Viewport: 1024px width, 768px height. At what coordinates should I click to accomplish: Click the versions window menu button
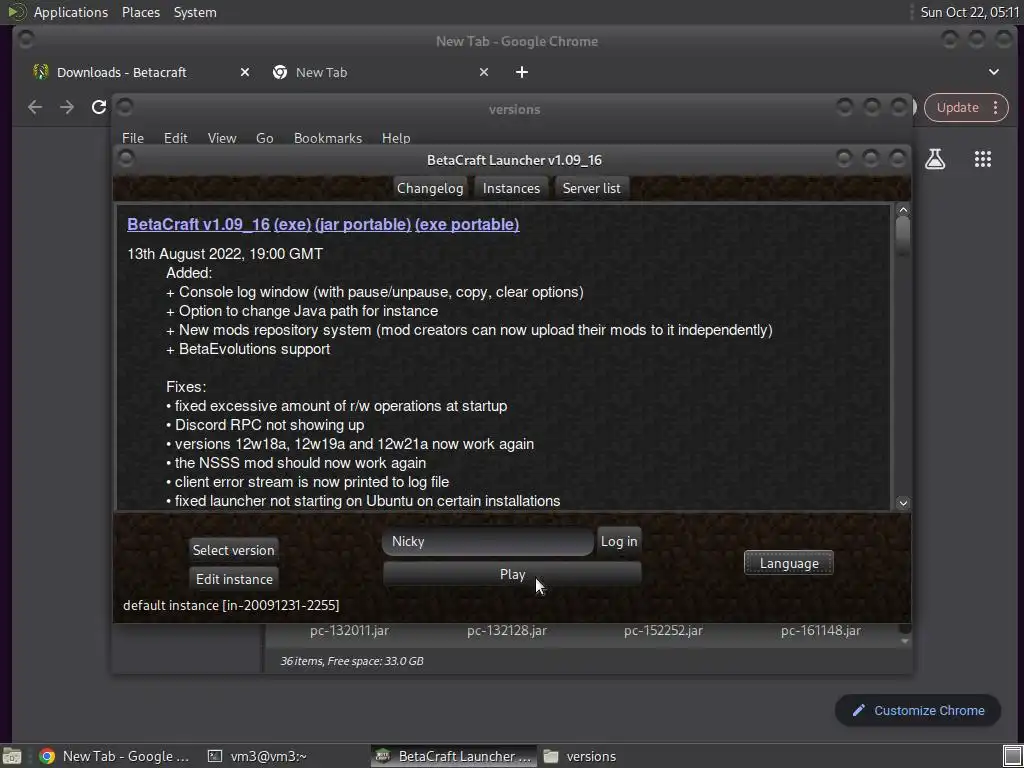pyautogui.click(x=125, y=107)
